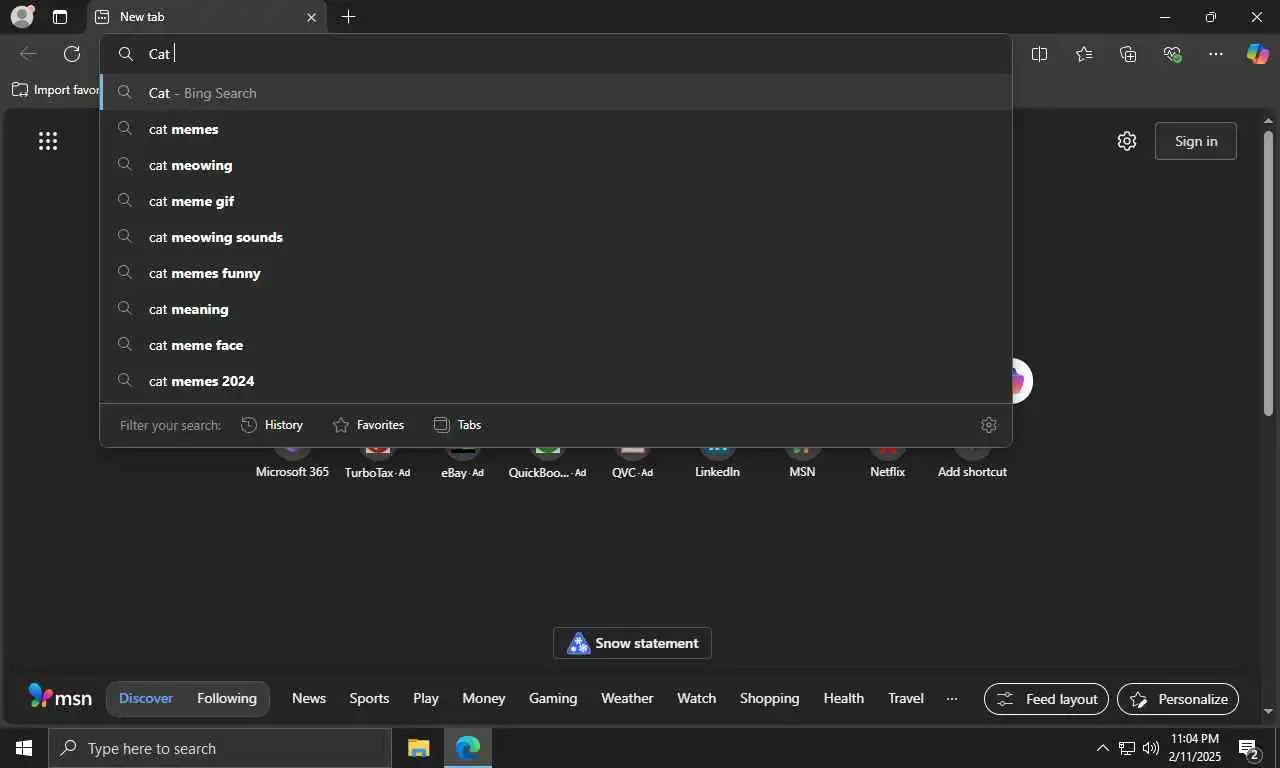
Task: Click the msn logo
Action: tap(60, 697)
